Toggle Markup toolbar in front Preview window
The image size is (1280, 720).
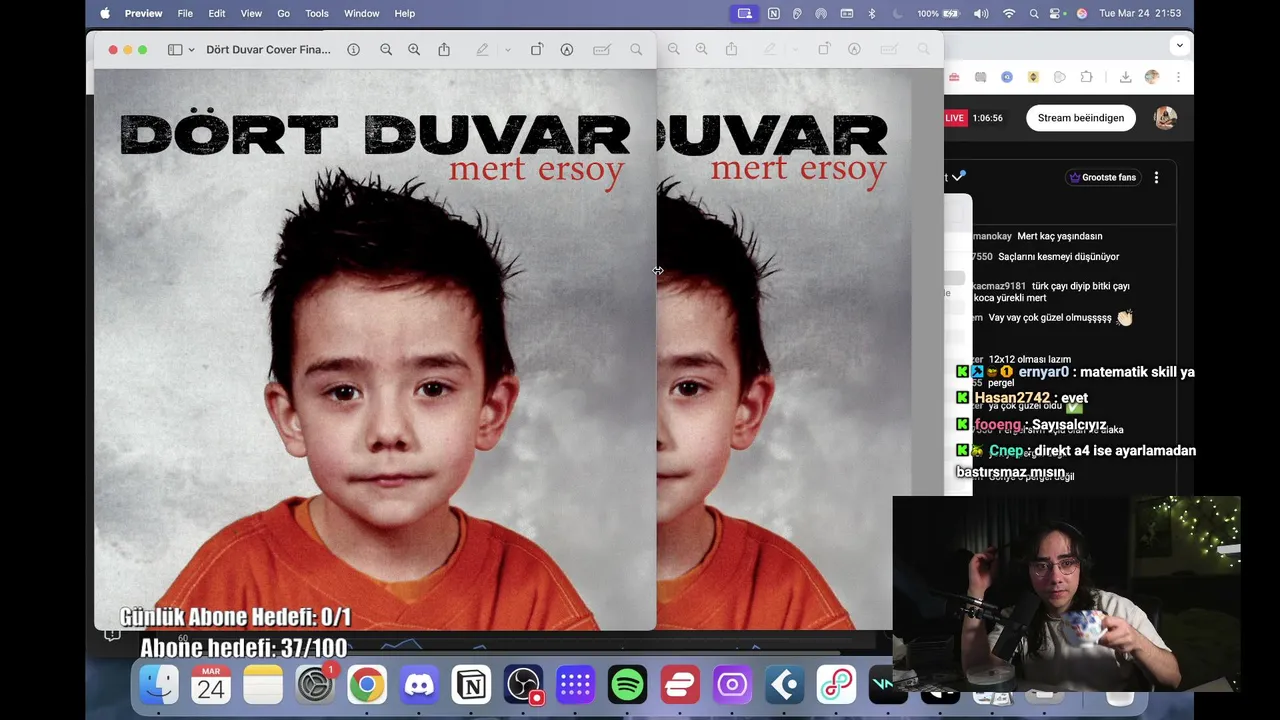[x=567, y=49]
